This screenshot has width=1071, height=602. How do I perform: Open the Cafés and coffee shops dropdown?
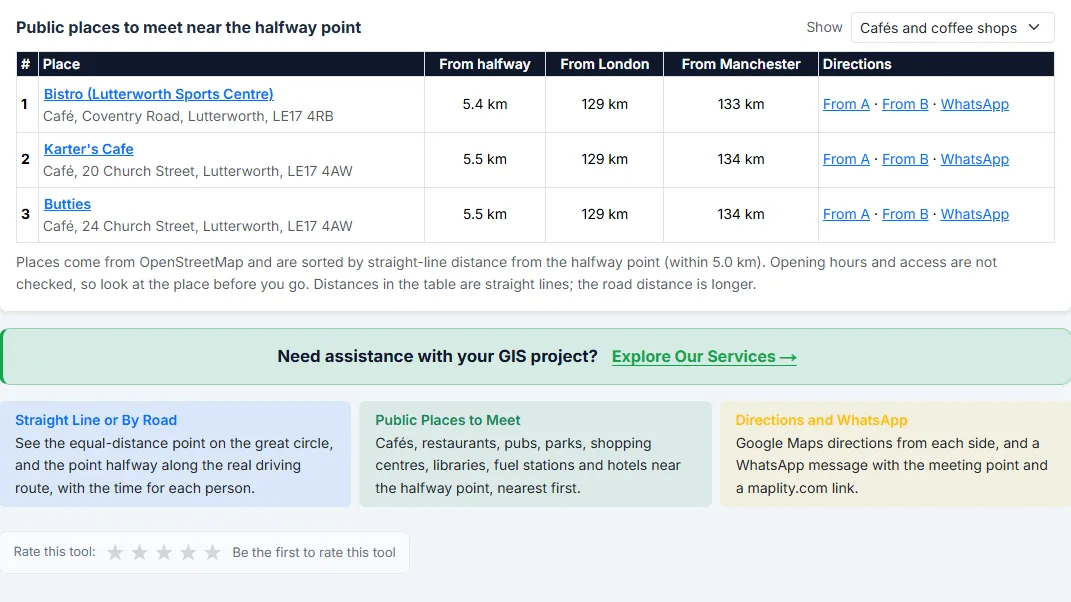click(952, 28)
